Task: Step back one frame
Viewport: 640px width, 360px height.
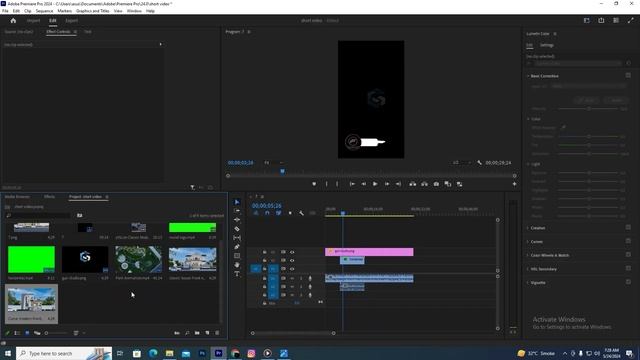Action: pyautogui.click(x=363, y=184)
